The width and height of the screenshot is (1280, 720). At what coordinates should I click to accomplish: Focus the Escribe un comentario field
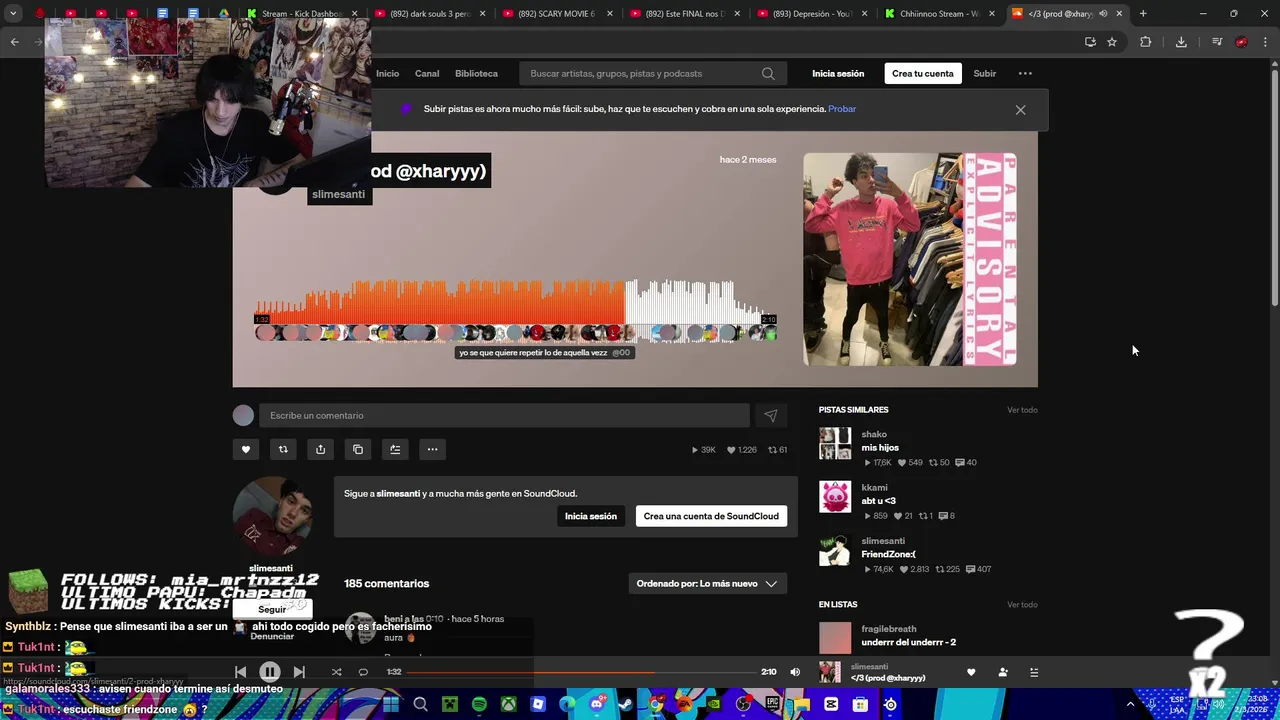click(x=504, y=415)
